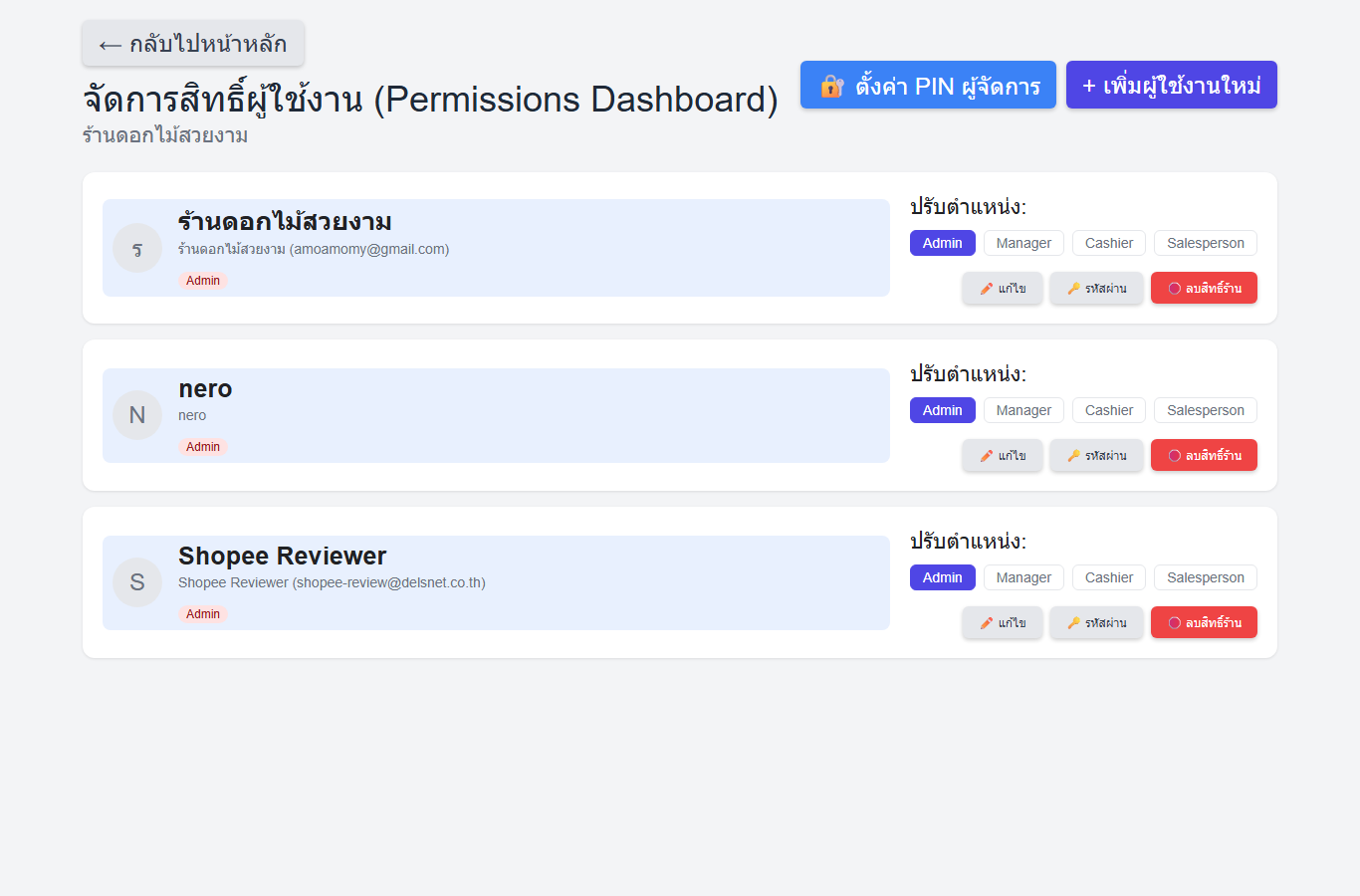Click the Permissions Dashboard page title

[430, 99]
